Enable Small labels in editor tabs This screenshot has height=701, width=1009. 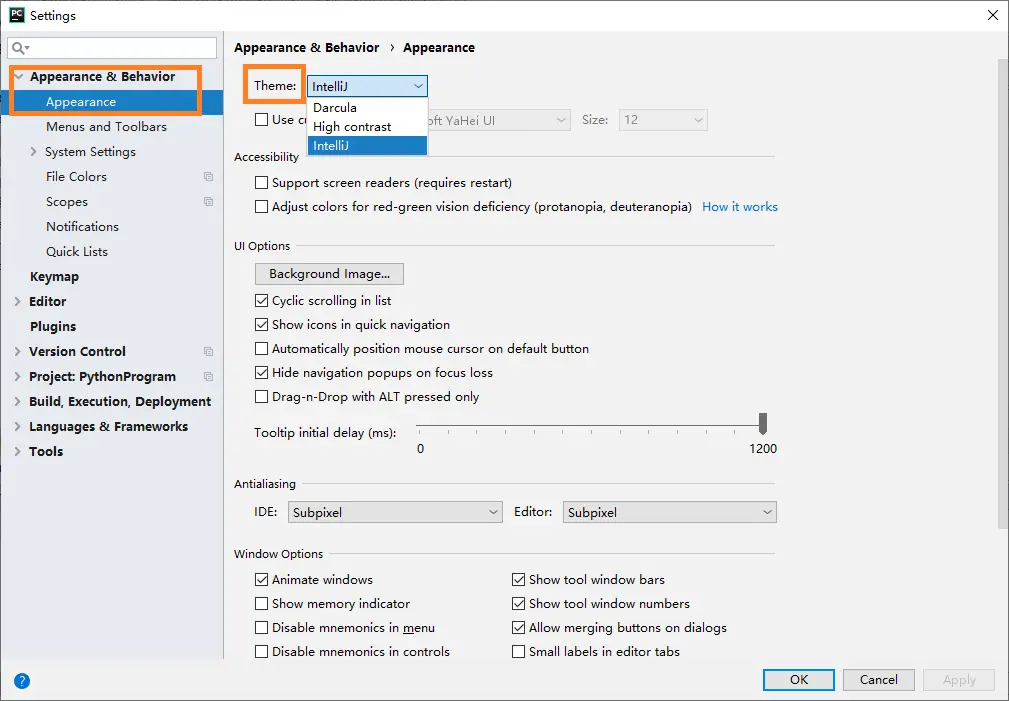(518, 651)
